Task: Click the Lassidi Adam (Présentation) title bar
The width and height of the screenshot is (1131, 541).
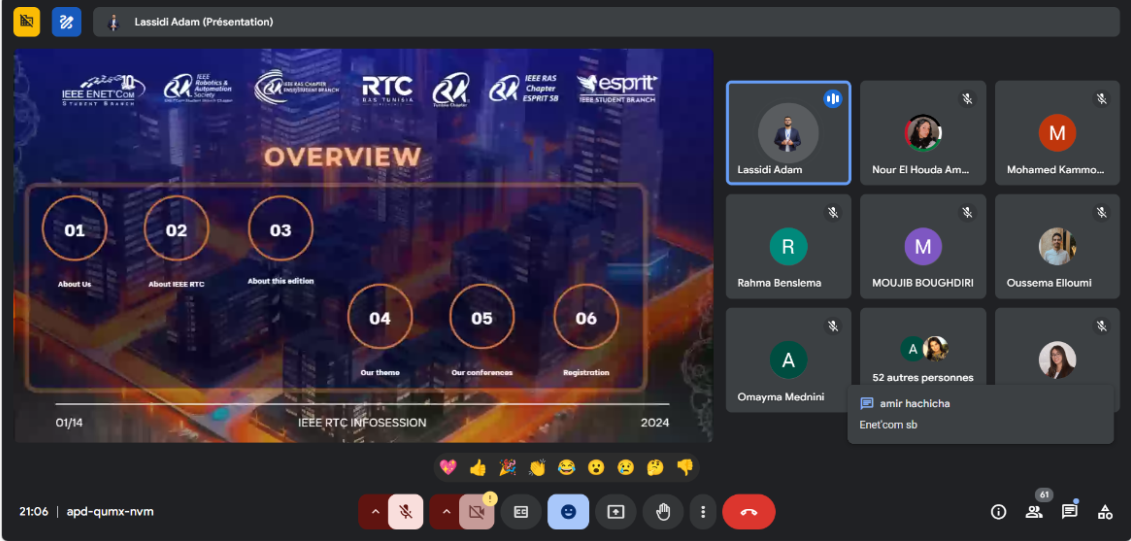Action: tap(606, 22)
